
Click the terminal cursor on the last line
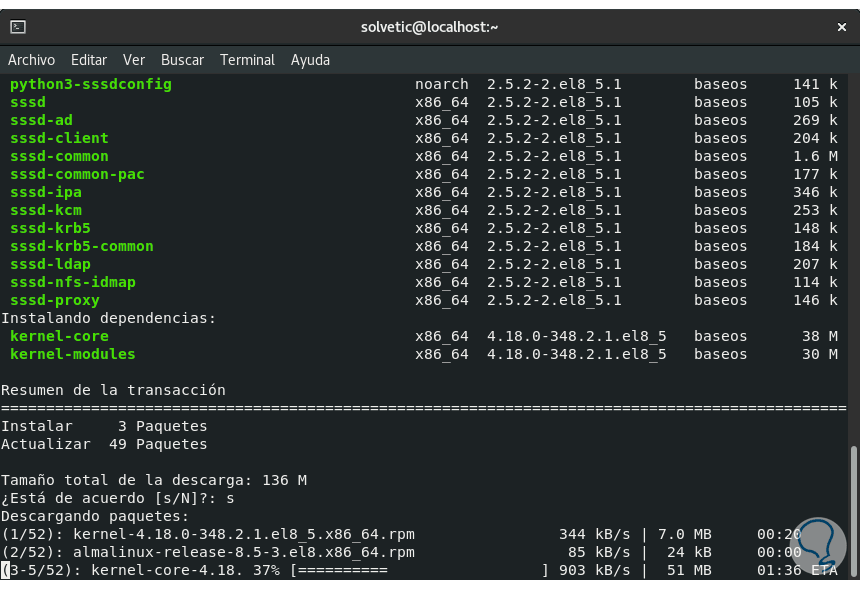point(5,570)
